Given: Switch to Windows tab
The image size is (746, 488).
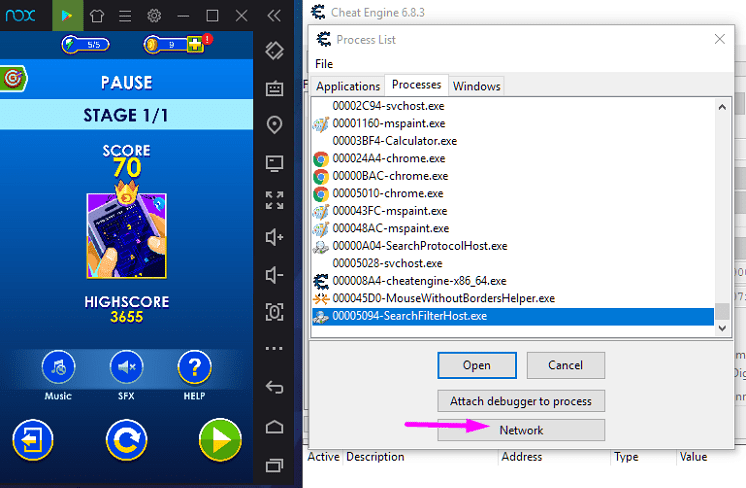Looking at the screenshot, I should 476,86.
